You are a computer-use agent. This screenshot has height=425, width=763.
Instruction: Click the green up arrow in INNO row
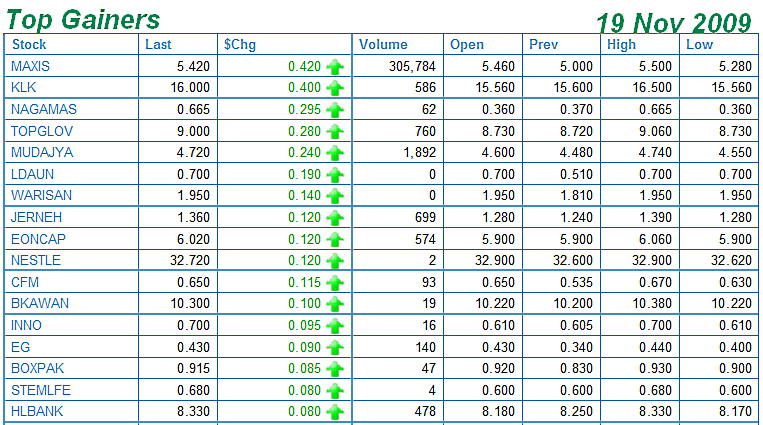(x=335, y=326)
